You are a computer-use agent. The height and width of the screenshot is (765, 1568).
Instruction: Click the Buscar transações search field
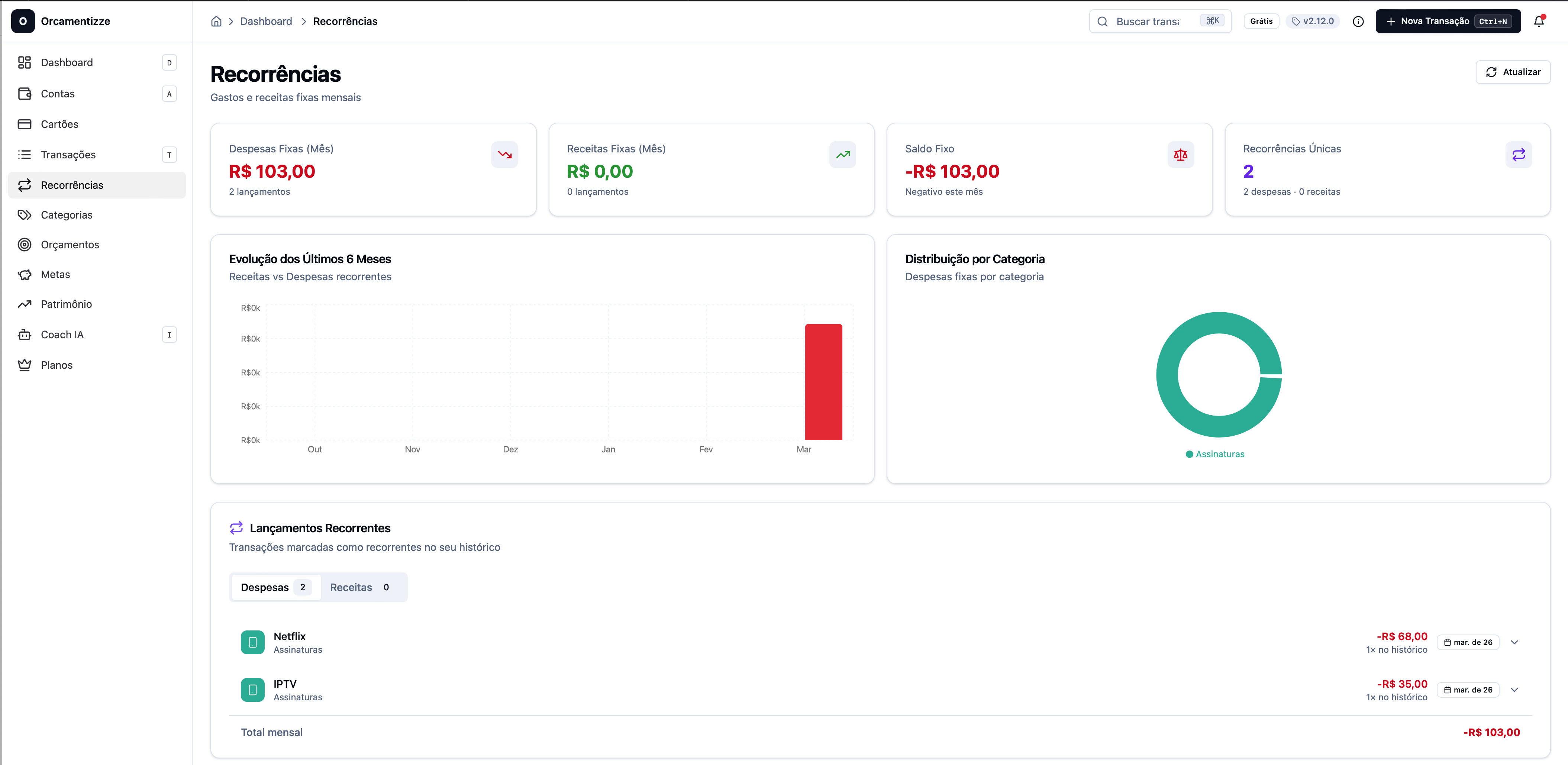(1148, 21)
